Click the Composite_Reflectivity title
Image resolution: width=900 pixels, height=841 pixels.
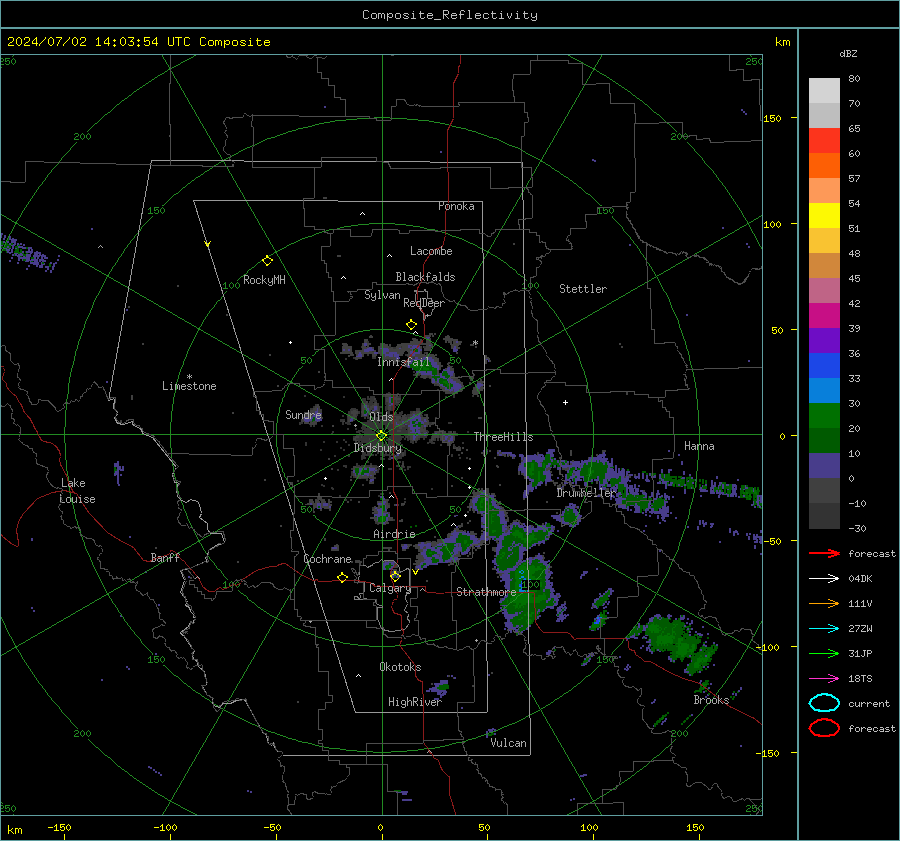point(450,15)
